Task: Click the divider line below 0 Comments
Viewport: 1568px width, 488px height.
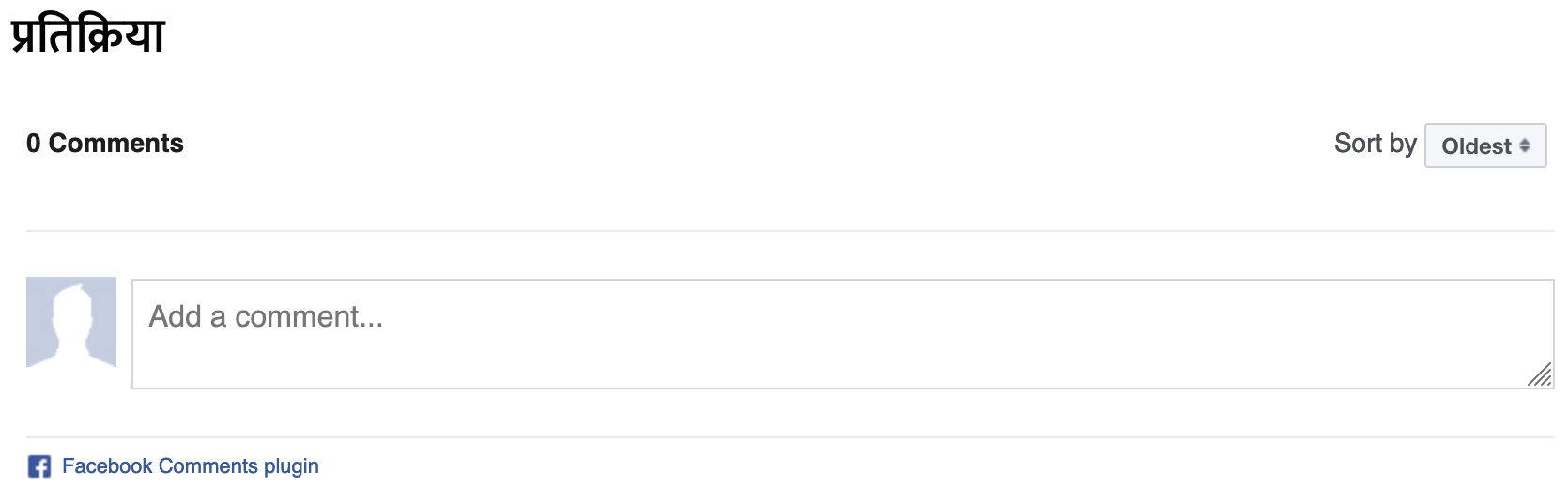Action: 791,231
